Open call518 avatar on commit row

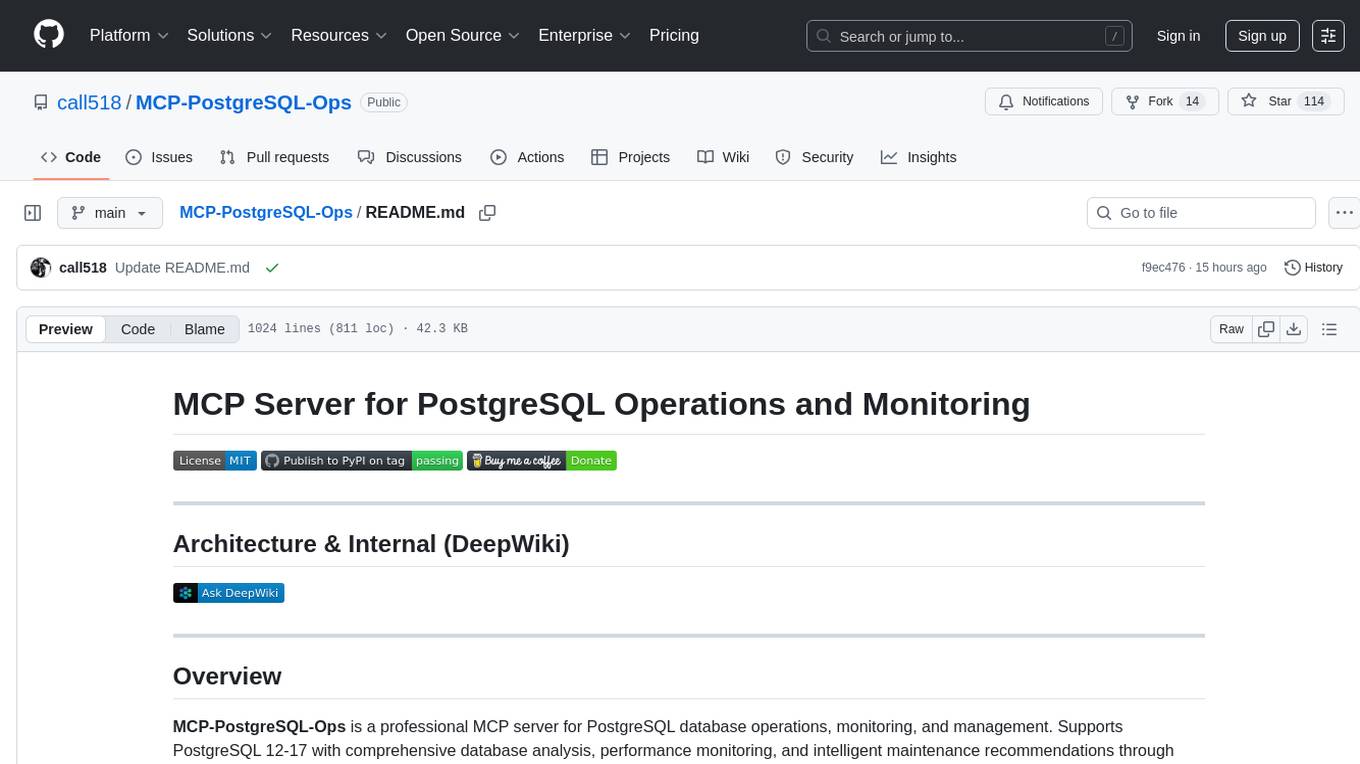click(41, 268)
